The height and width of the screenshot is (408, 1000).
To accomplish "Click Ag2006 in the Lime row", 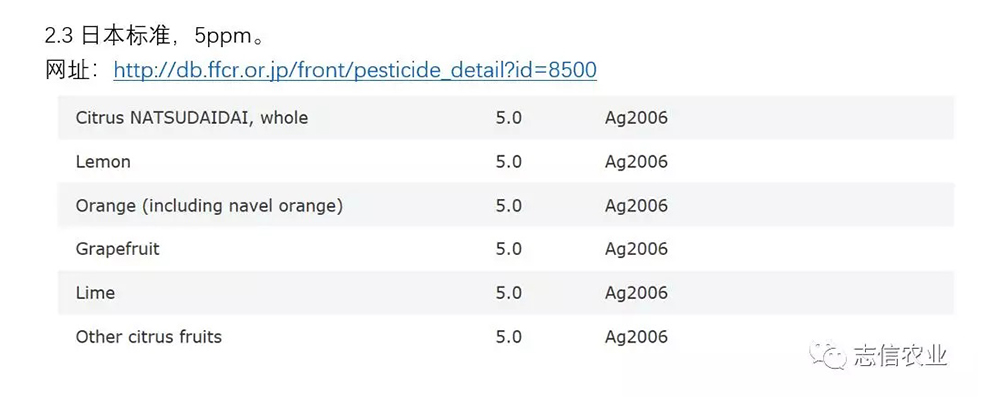I will point(636,293).
